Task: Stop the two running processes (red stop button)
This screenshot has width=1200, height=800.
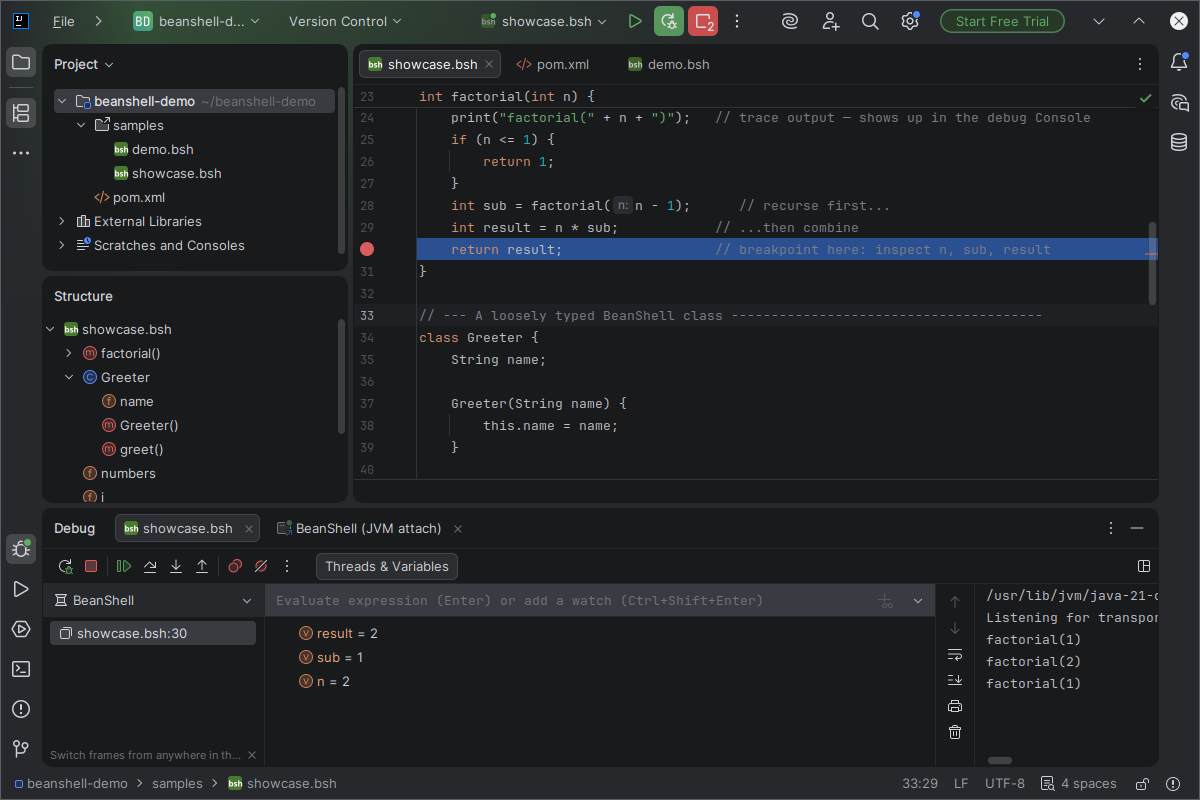Action: click(703, 21)
